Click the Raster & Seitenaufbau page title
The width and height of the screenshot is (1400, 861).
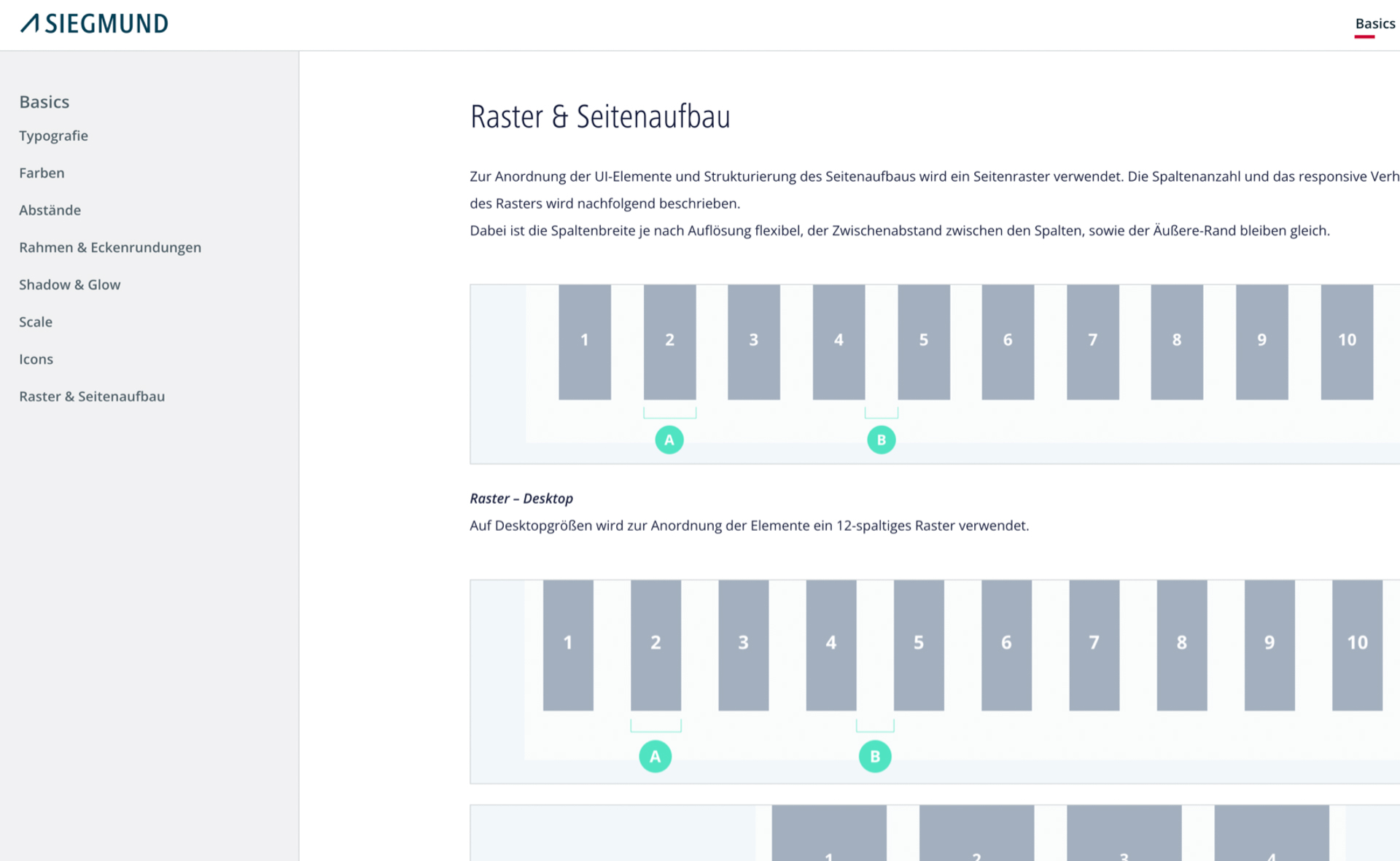(599, 117)
